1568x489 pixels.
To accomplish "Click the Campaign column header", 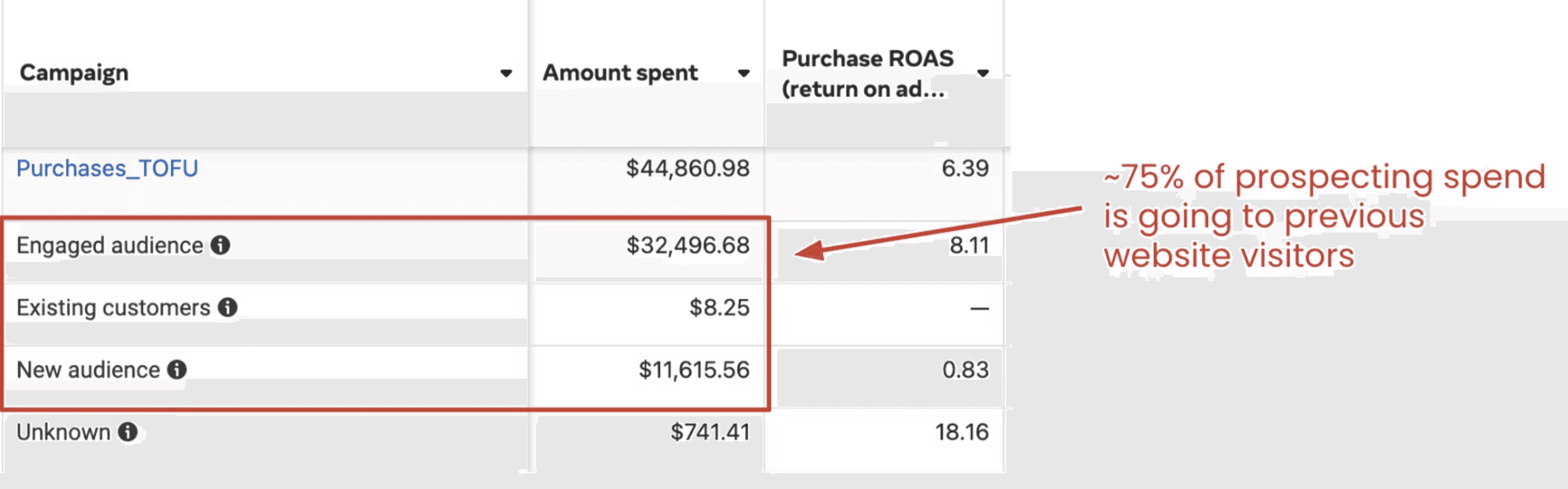I will (x=74, y=73).
